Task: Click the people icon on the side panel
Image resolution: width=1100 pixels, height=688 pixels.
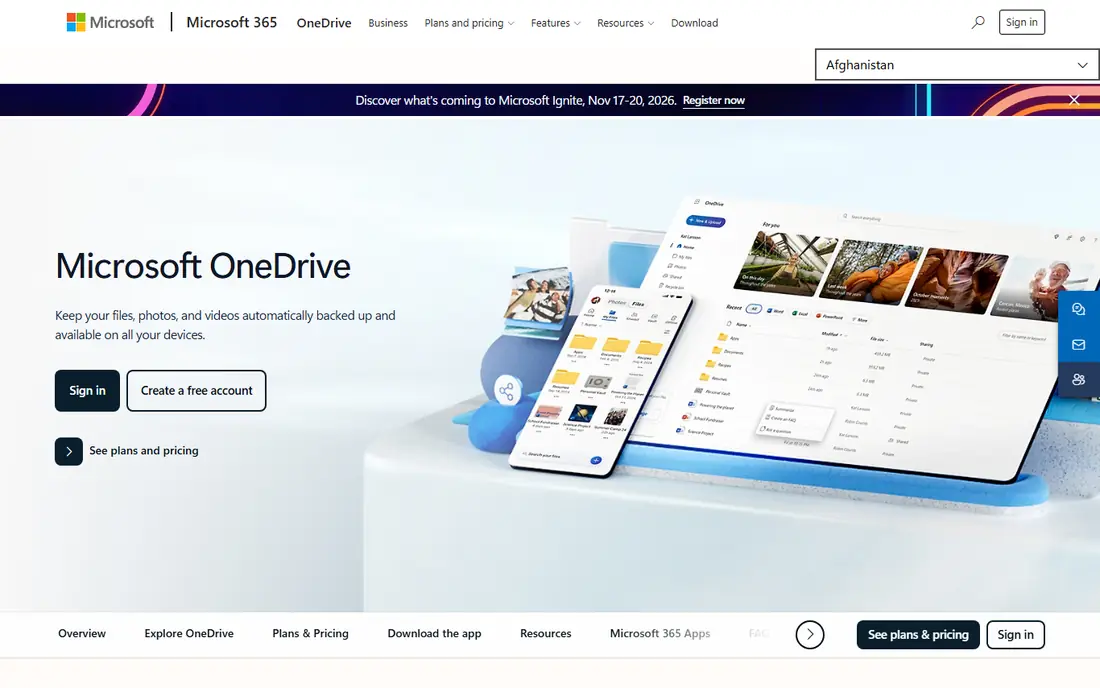Action: (1078, 379)
